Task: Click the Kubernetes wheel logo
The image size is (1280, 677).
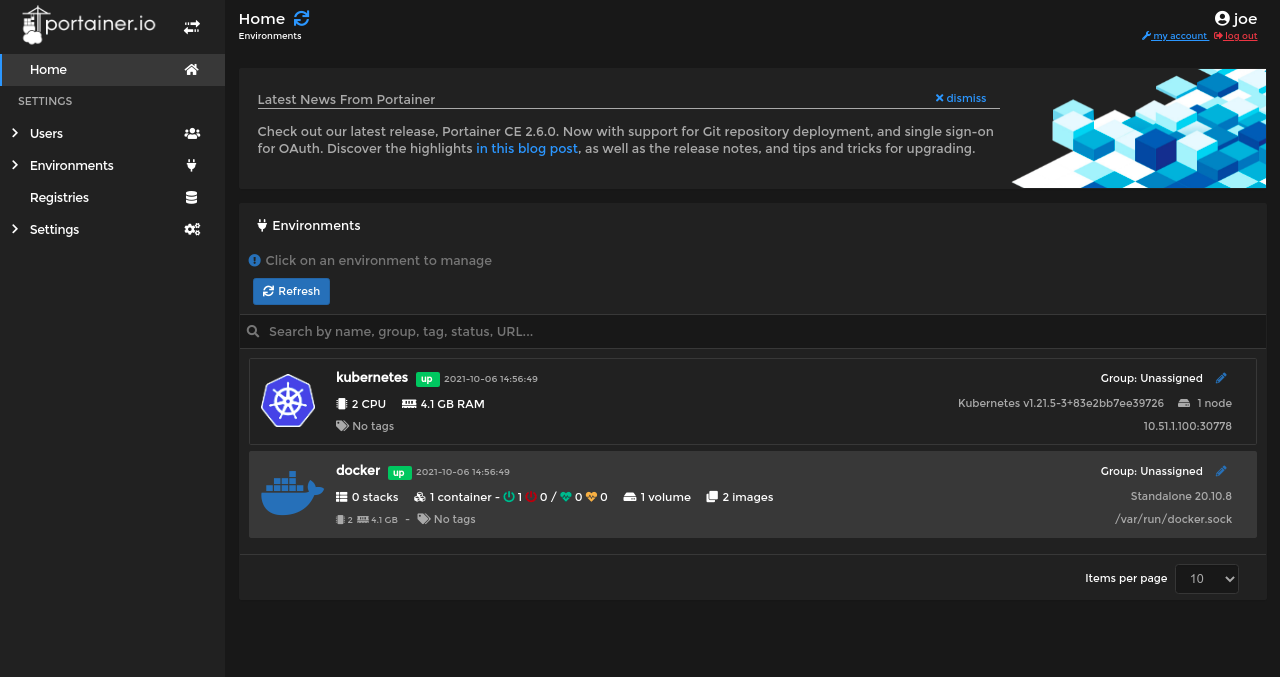Action: [288, 401]
